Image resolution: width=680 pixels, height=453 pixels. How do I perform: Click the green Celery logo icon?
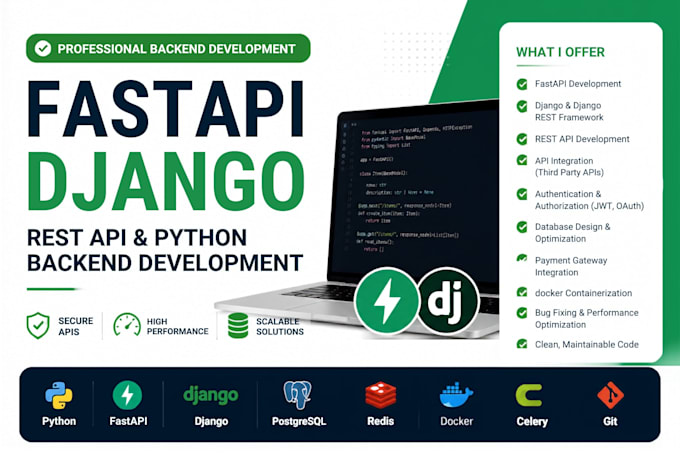pos(529,395)
